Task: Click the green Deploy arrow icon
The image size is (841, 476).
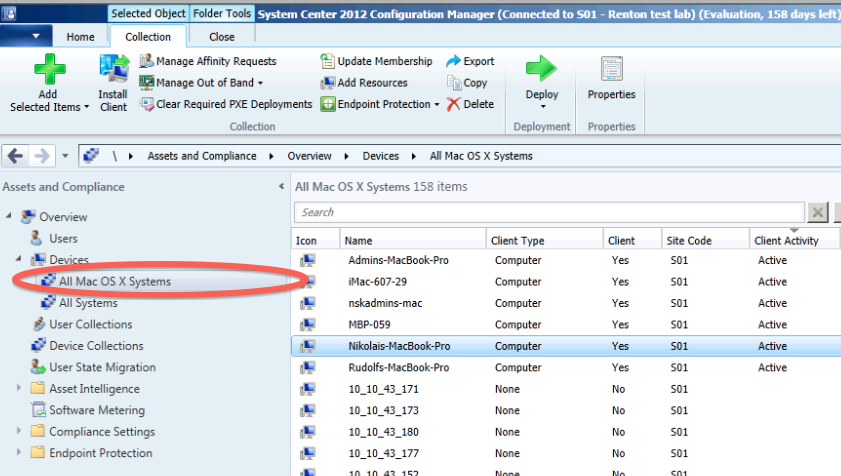Action: pos(541,70)
